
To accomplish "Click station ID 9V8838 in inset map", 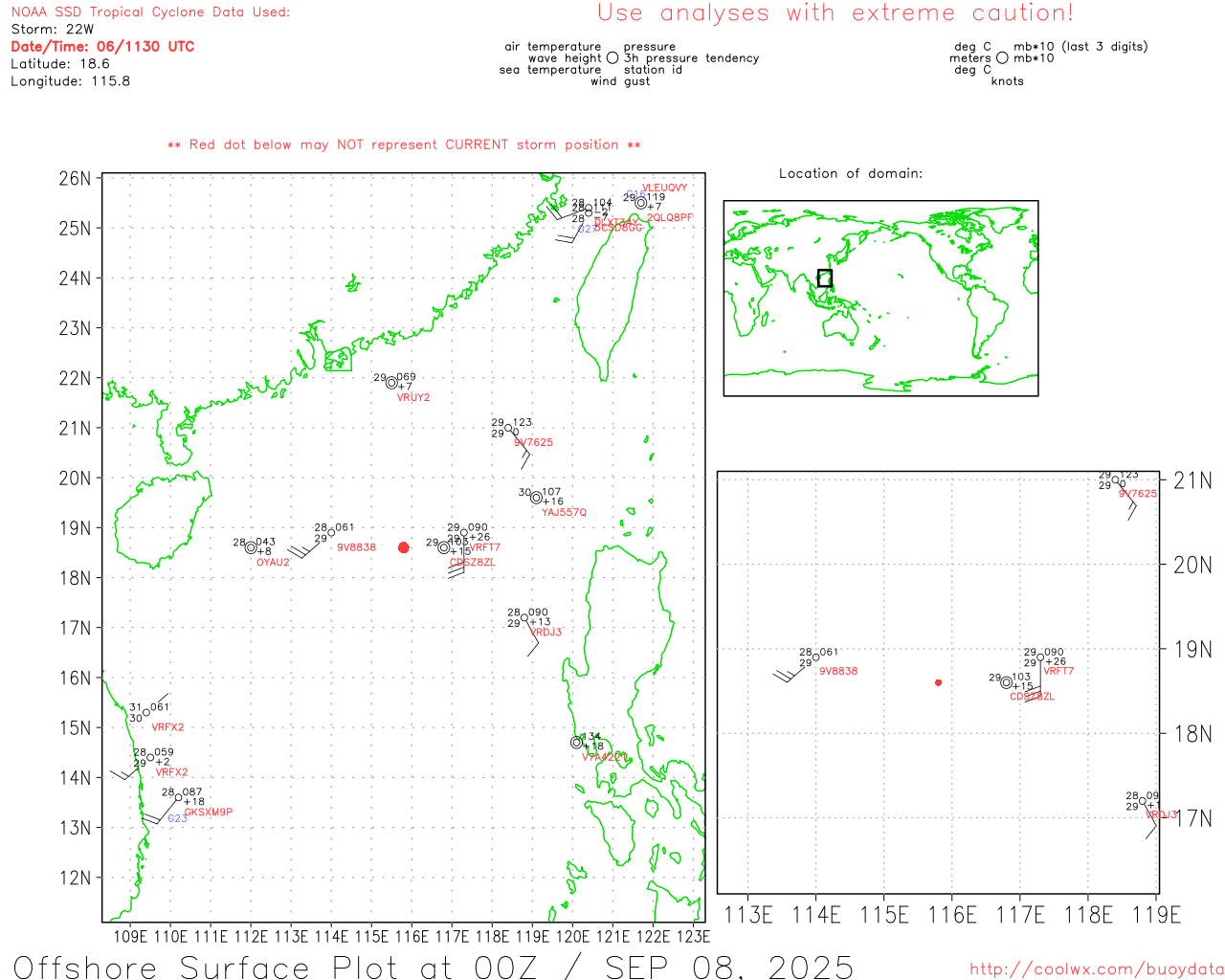I will point(838,671).
